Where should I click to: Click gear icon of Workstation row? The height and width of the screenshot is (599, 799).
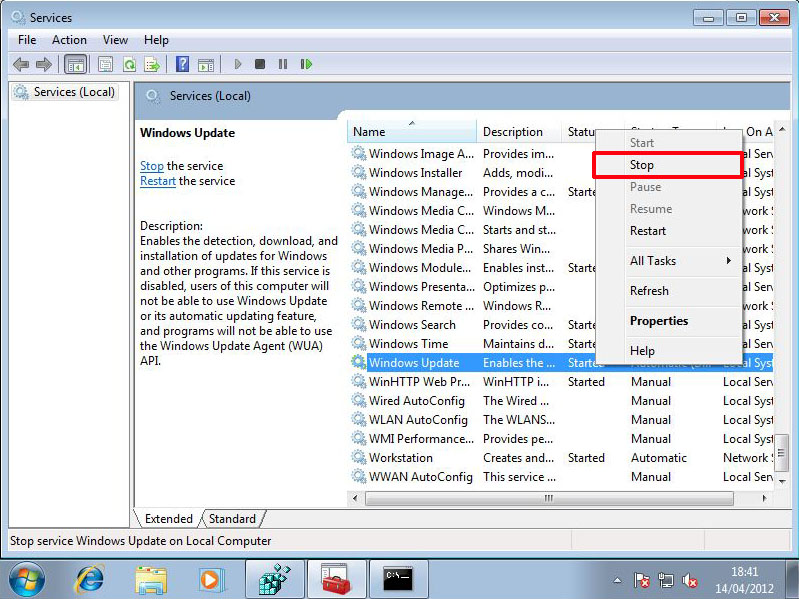pos(359,457)
